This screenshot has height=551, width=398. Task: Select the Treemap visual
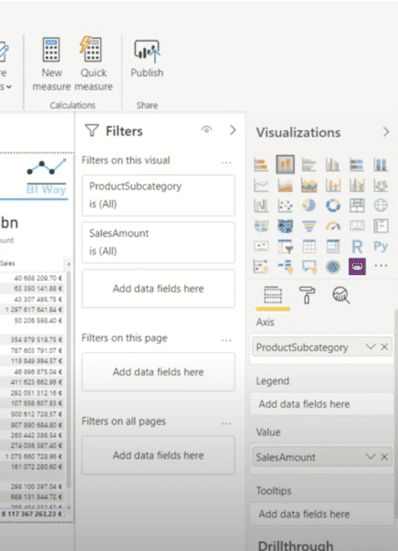point(357,205)
